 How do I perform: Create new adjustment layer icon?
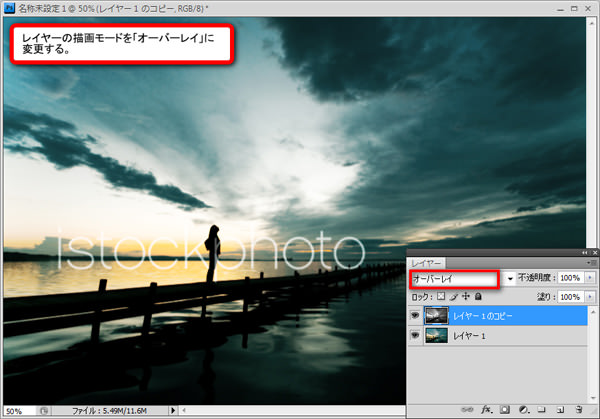523,409
